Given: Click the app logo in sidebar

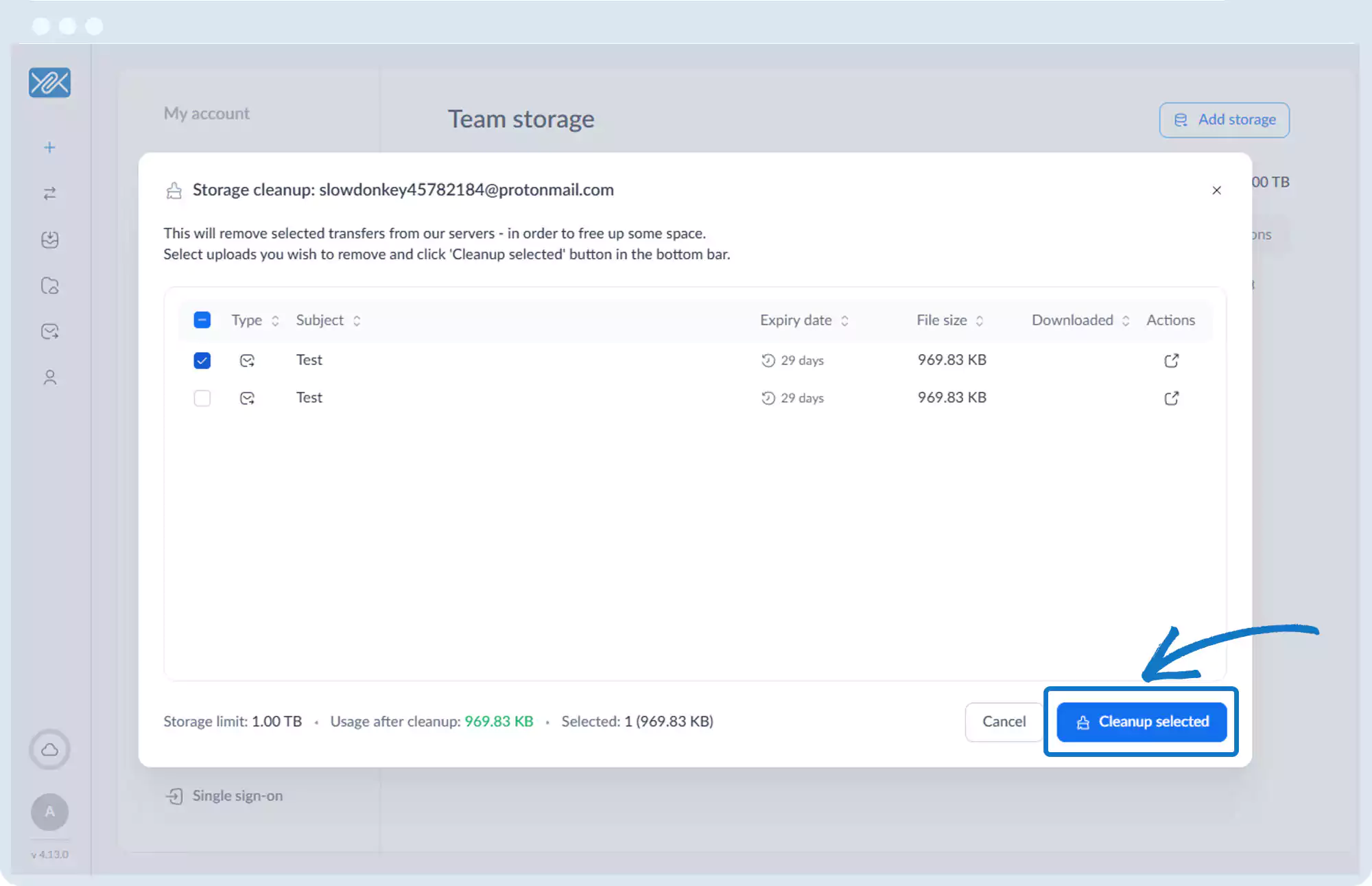Looking at the screenshot, I should tap(49, 83).
